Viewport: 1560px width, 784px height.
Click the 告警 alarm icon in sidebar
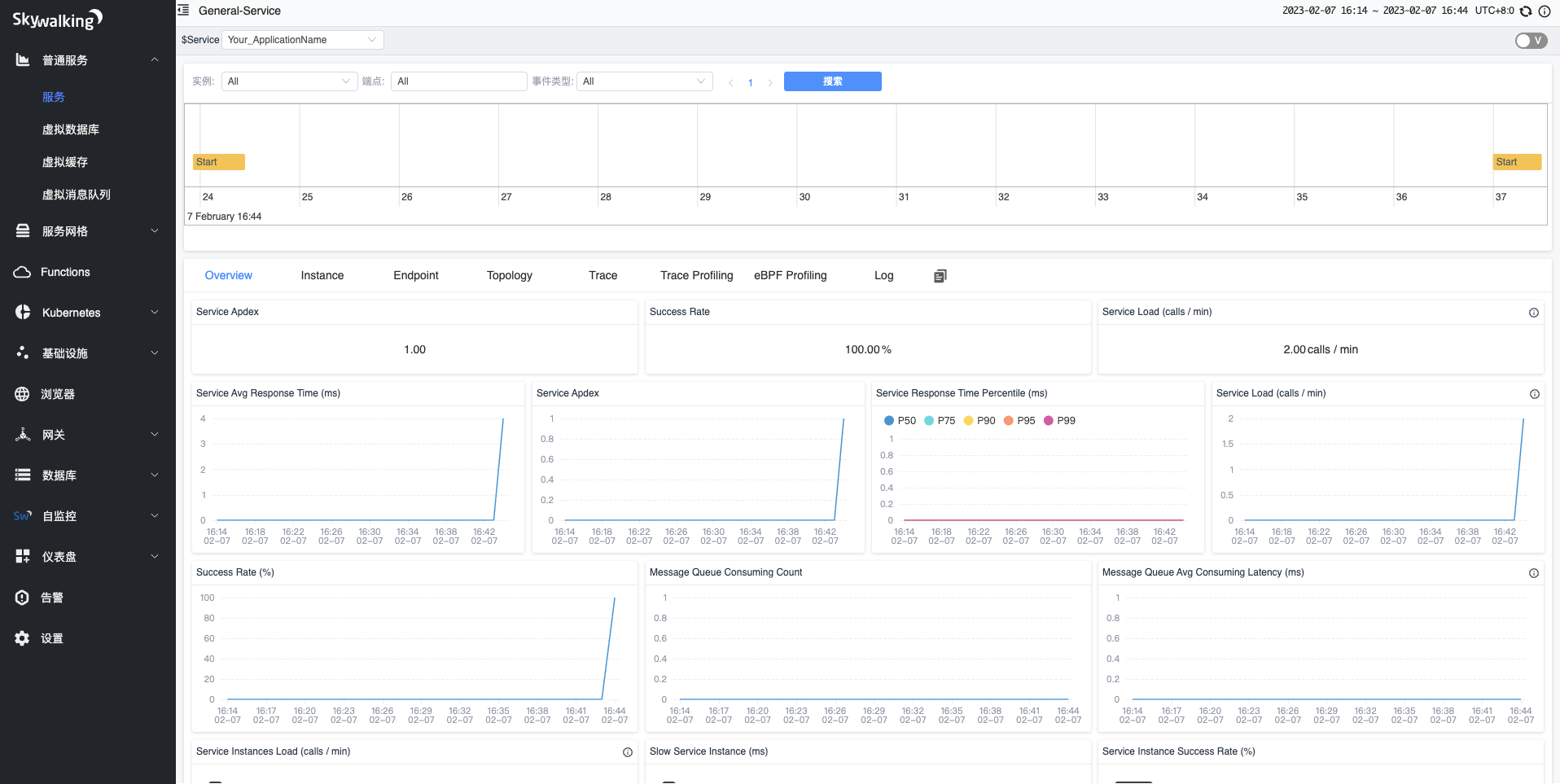point(22,598)
